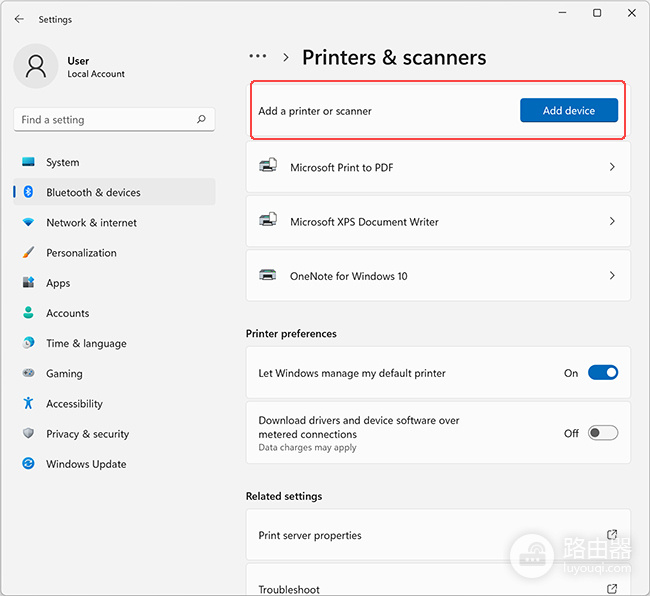Click the Gaming controller icon

(x=28, y=373)
